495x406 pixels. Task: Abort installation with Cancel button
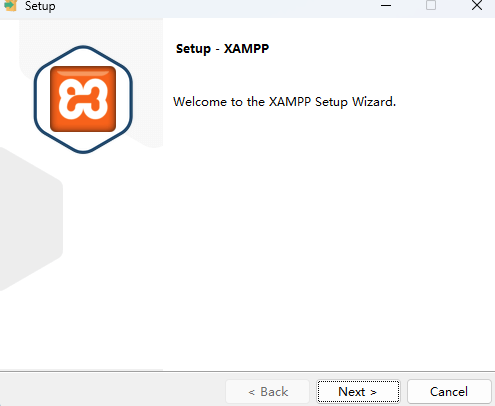pos(449,392)
